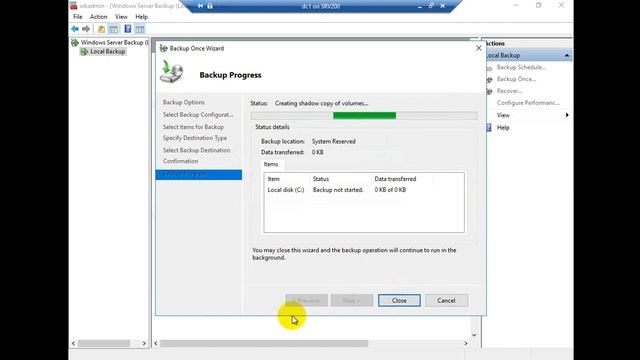Screen dimensions: 640x360
Task: Click the Show/Hide Action Pane icon
Action: pos(140,29)
